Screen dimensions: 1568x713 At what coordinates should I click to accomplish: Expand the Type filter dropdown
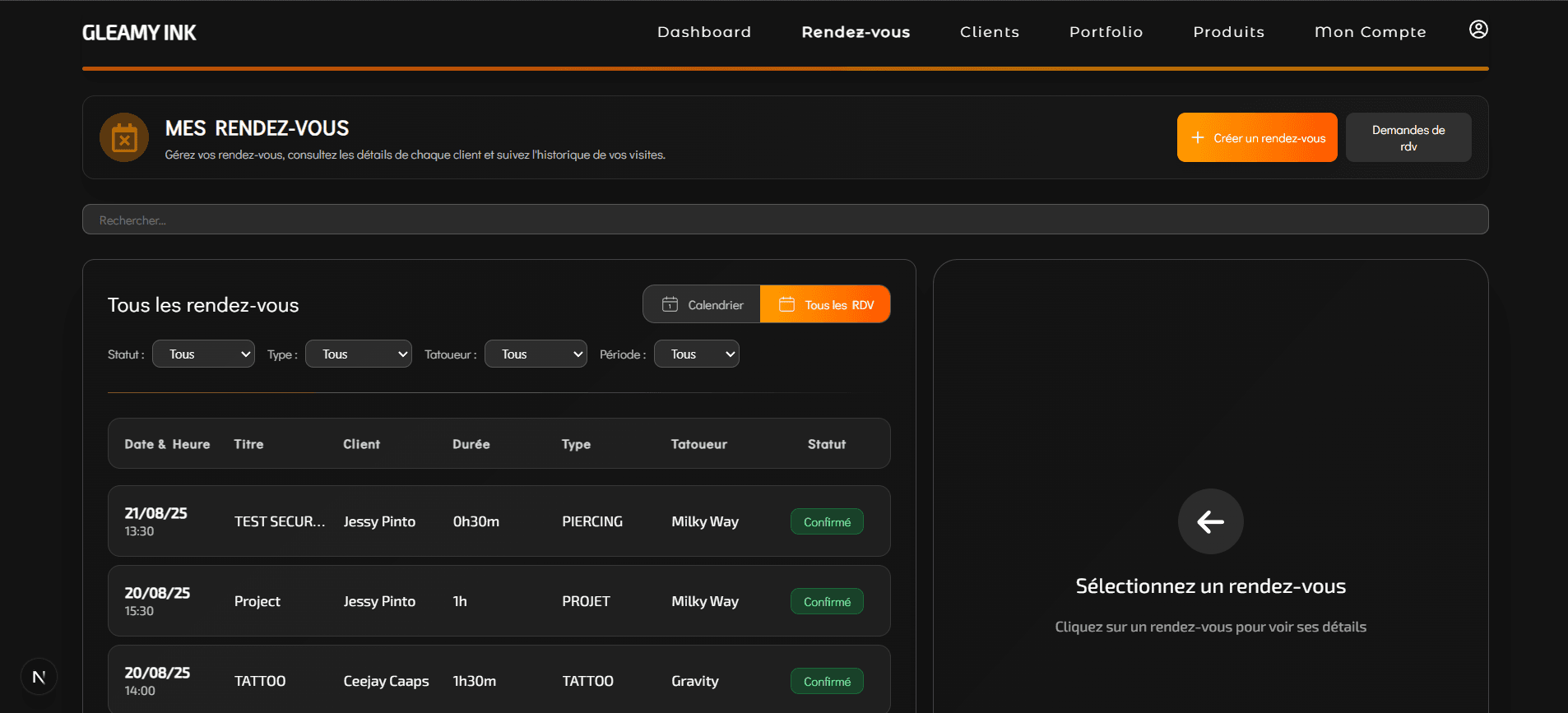358,354
